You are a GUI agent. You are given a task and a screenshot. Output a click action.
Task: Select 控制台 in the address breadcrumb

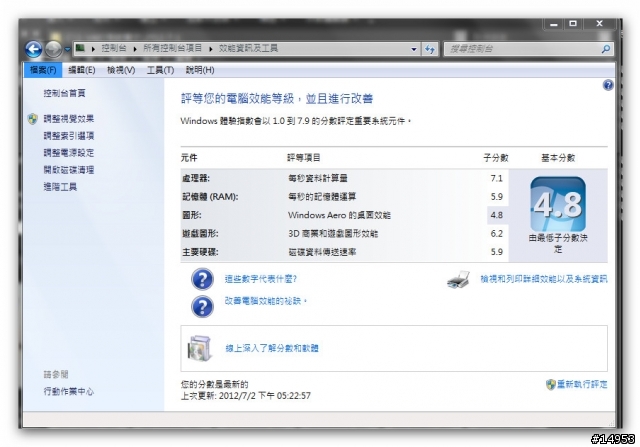[x=113, y=48]
